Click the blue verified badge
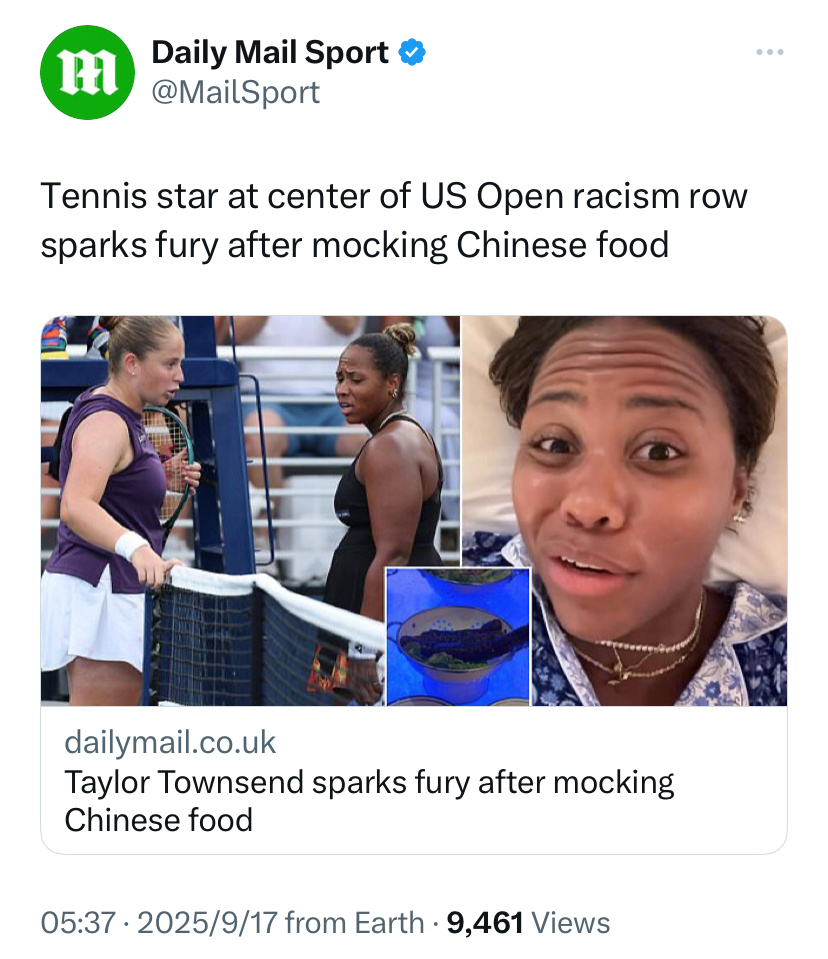The width and height of the screenshot is (828, 959). point(412,52)
